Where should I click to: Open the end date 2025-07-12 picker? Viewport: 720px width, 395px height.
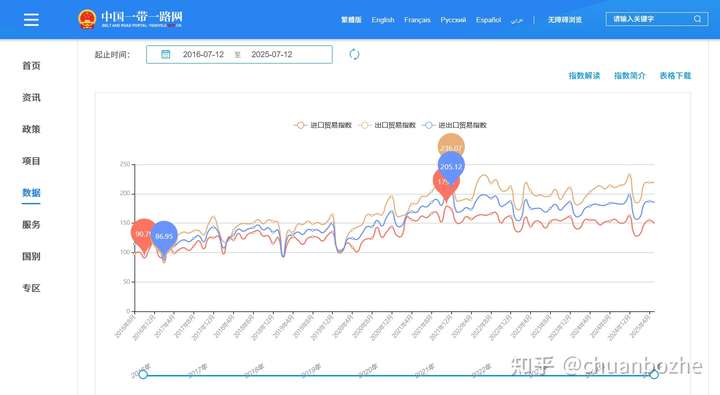272,54
